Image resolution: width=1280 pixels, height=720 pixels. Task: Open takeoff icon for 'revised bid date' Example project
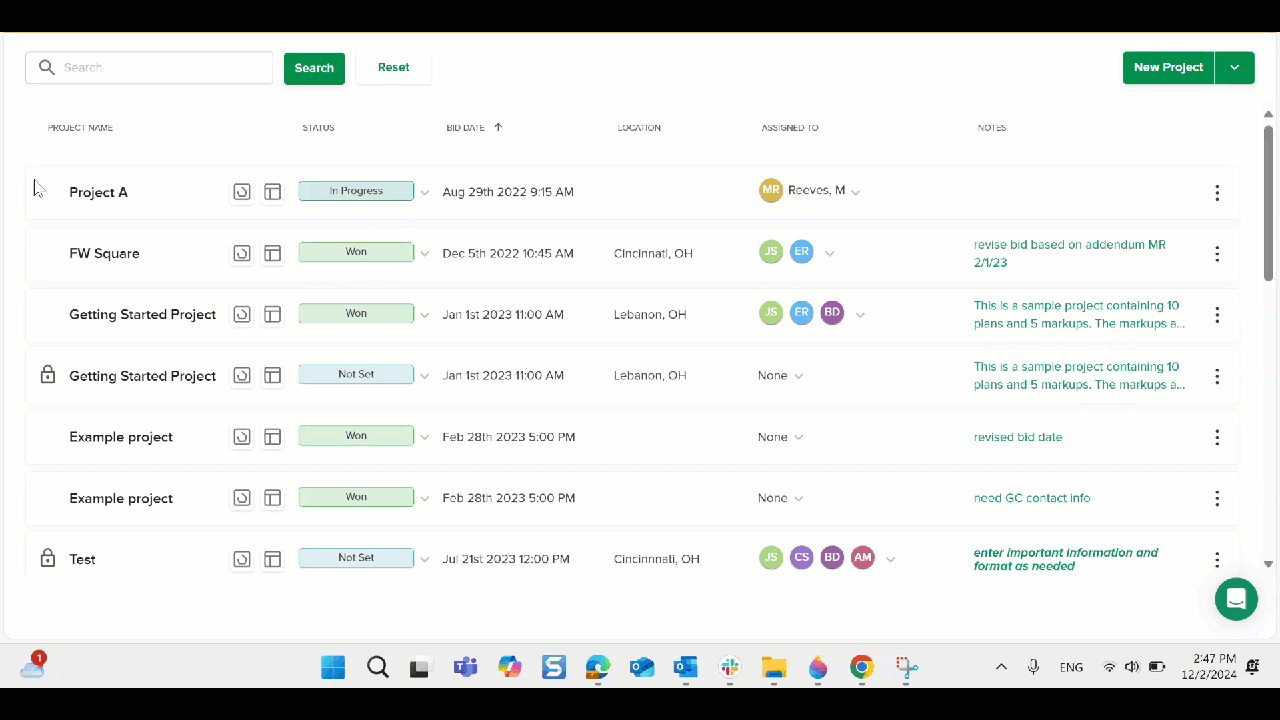click(242, 437)
